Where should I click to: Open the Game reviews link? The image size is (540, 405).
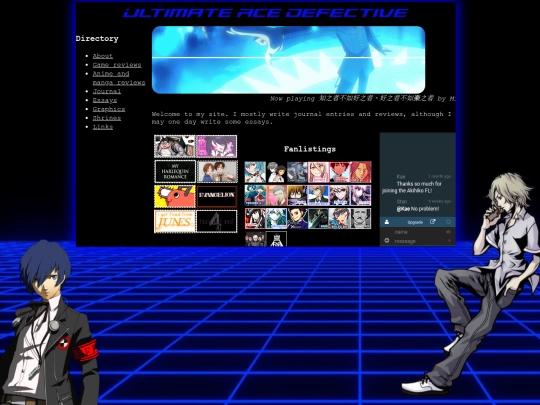tap(117, 65)
